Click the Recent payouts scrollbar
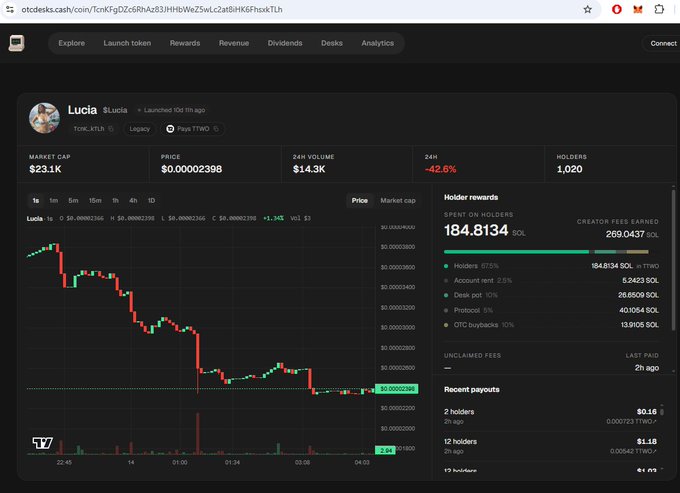Viewport: 680px width, 493px height. click(x=662, y=411)
